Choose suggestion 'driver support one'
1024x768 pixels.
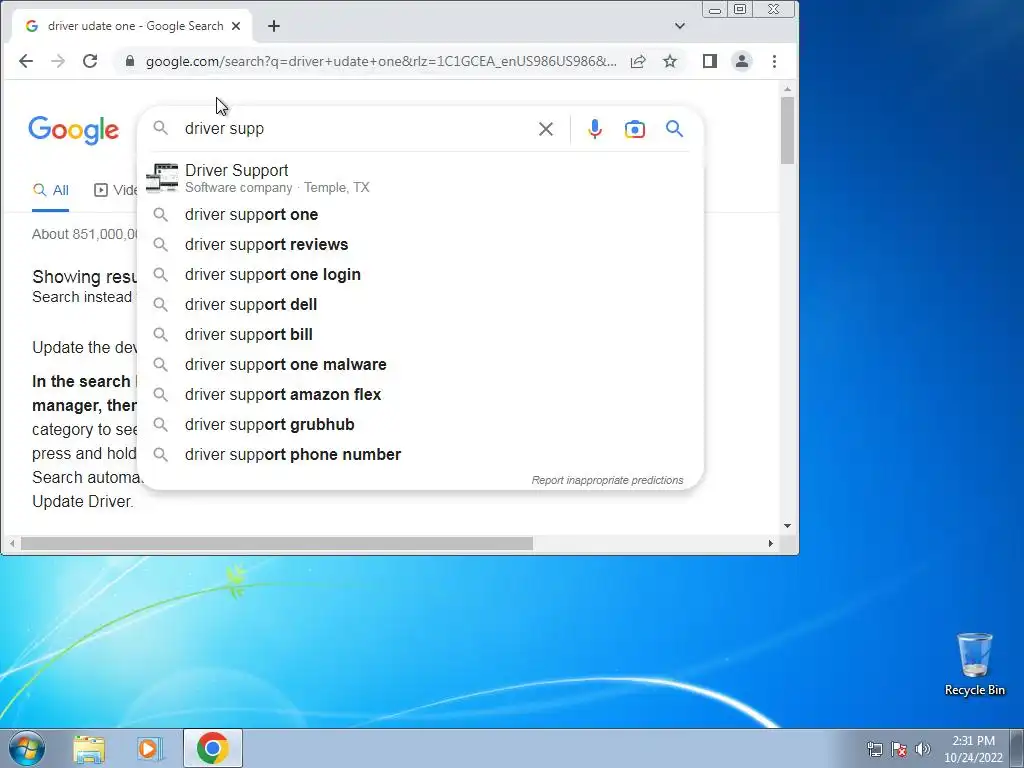click(421, 215)
